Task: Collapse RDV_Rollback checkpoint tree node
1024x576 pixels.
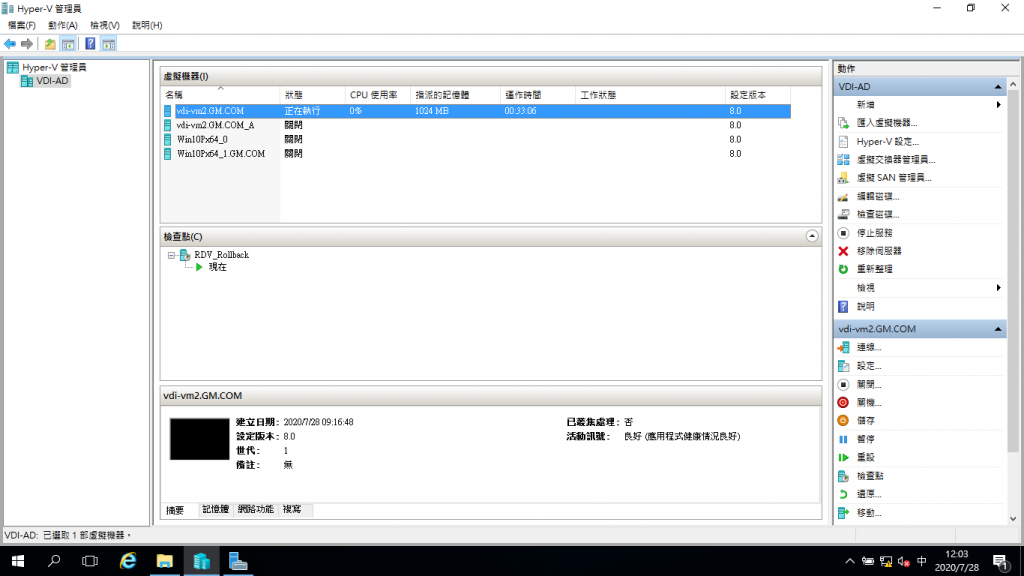Action: click(171, 255)
